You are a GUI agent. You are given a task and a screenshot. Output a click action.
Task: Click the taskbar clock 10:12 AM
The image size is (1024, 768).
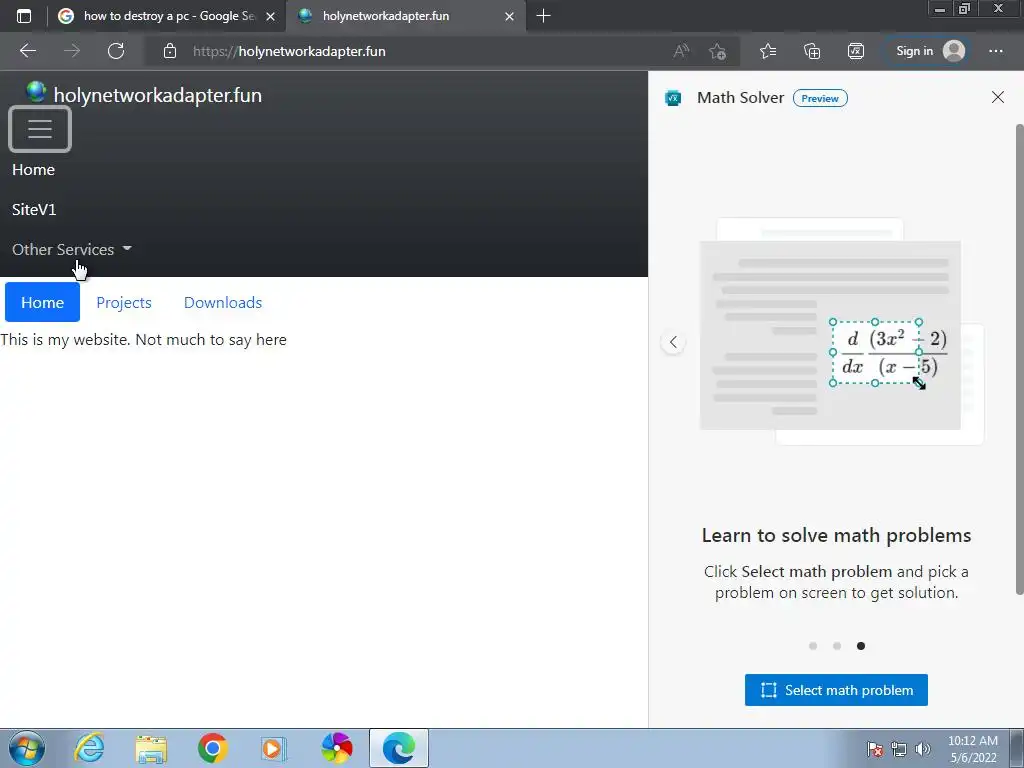pyautogui.click(x=973, y=749)
